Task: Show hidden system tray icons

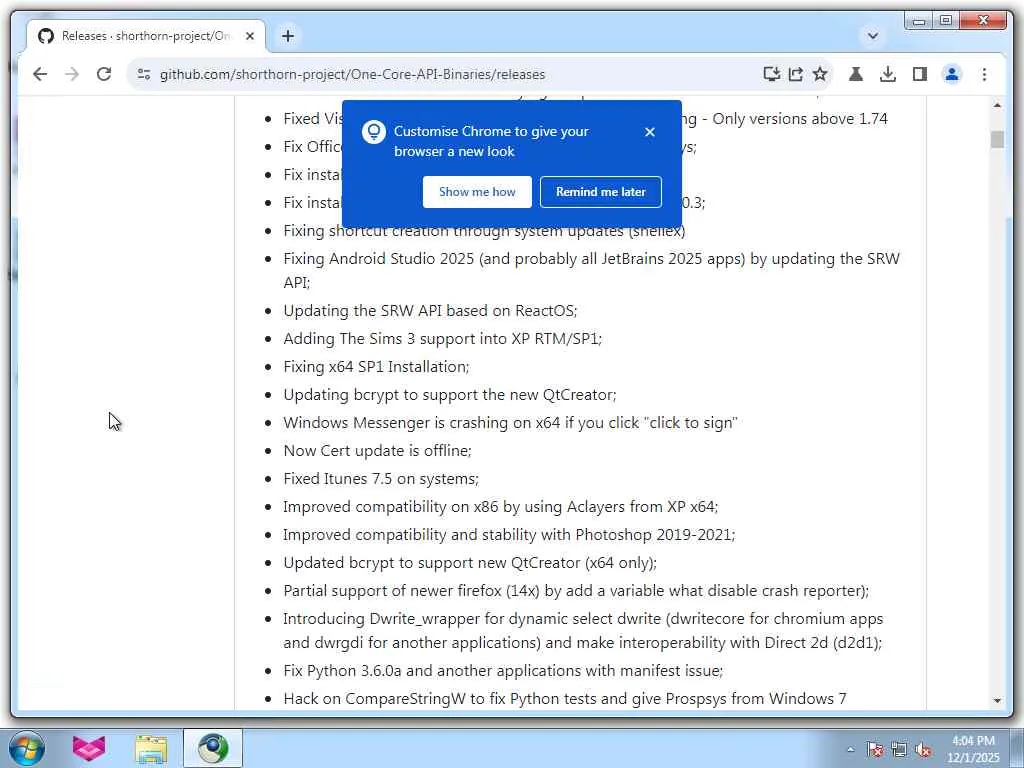Action: (x=850, y=749)
